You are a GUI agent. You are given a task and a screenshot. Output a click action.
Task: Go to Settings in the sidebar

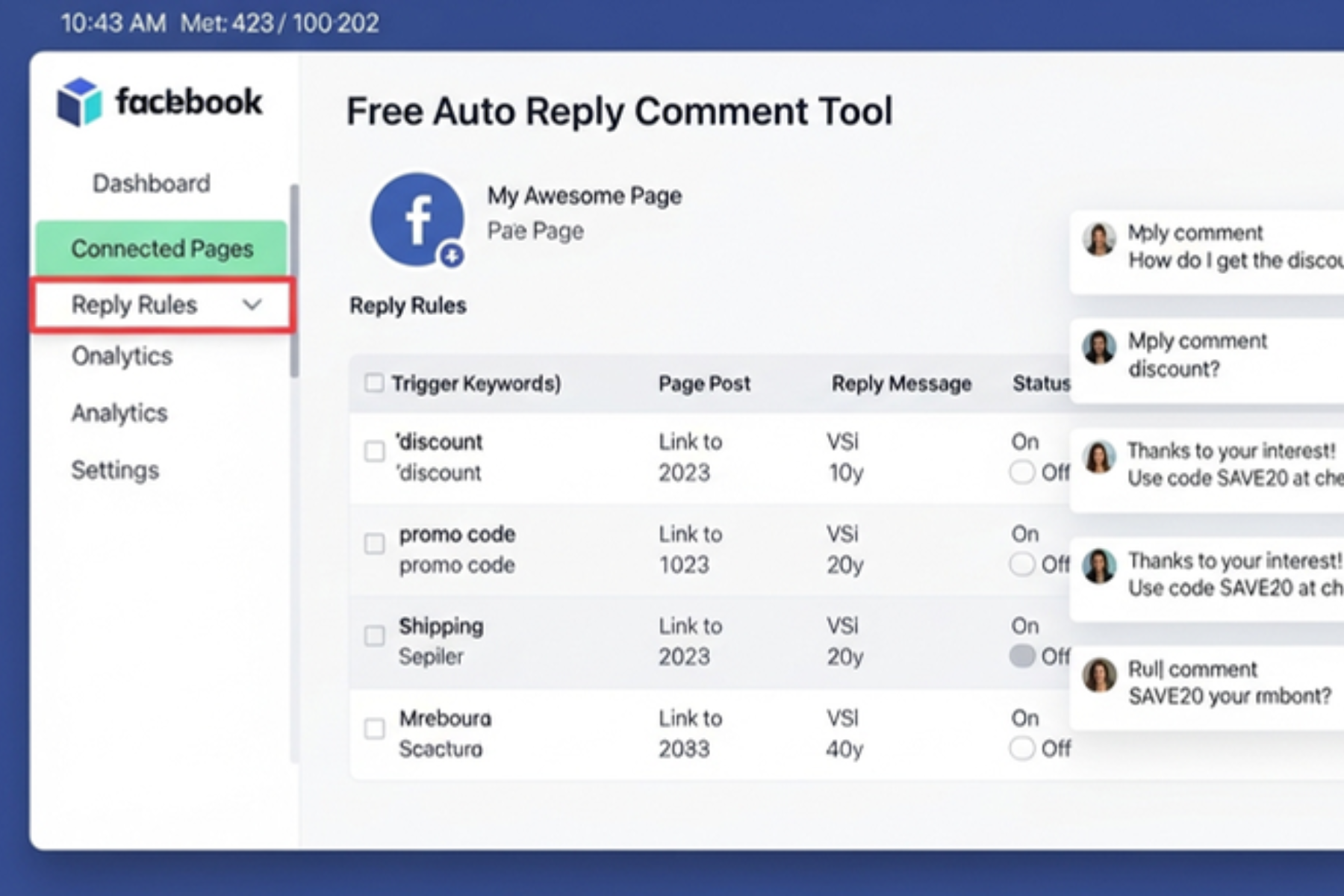115,470
